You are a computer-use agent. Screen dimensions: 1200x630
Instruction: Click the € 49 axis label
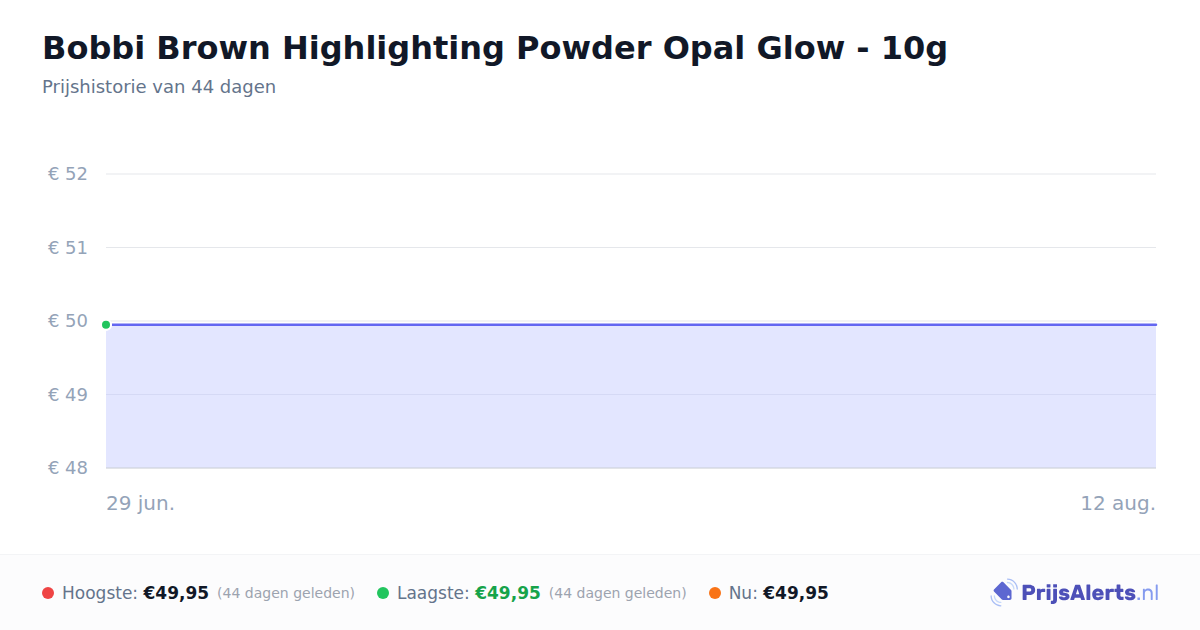pyautogui.click(x=68, y=394)
